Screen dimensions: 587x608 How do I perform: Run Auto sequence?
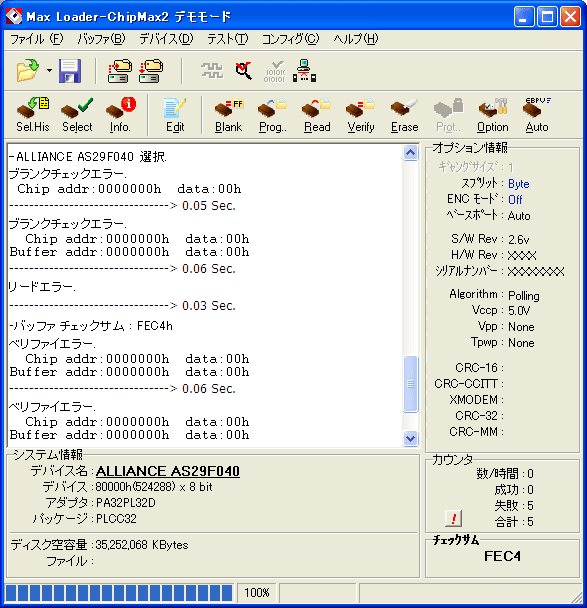coord(537,115)
